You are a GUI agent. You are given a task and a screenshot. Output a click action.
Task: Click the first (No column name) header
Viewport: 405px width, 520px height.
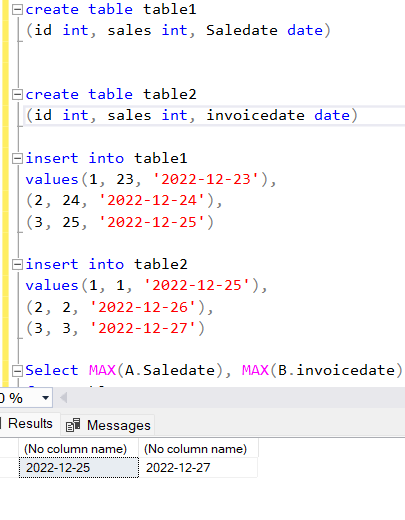pos(75,449)
